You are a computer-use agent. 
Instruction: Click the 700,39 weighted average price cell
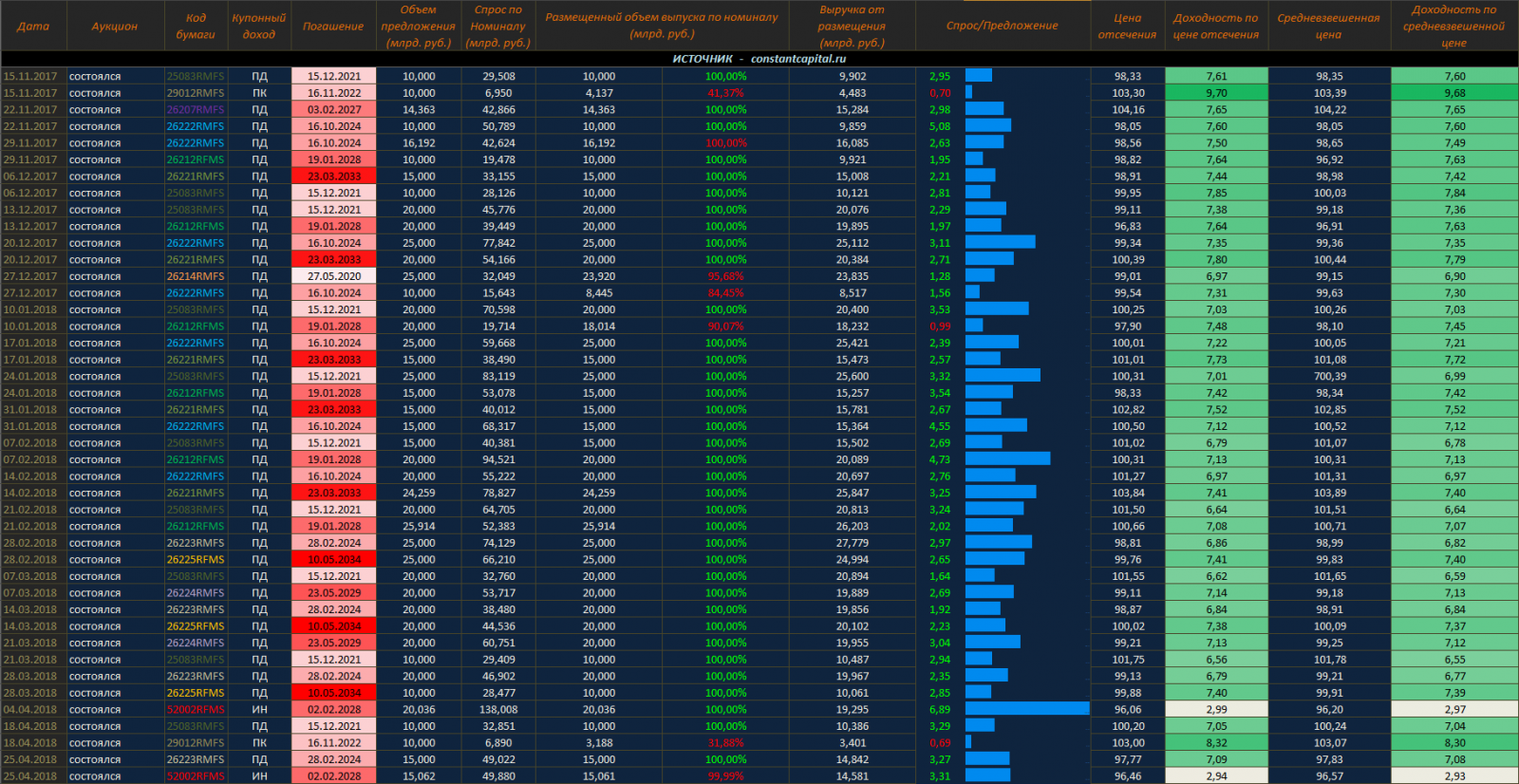[1329, 377]
